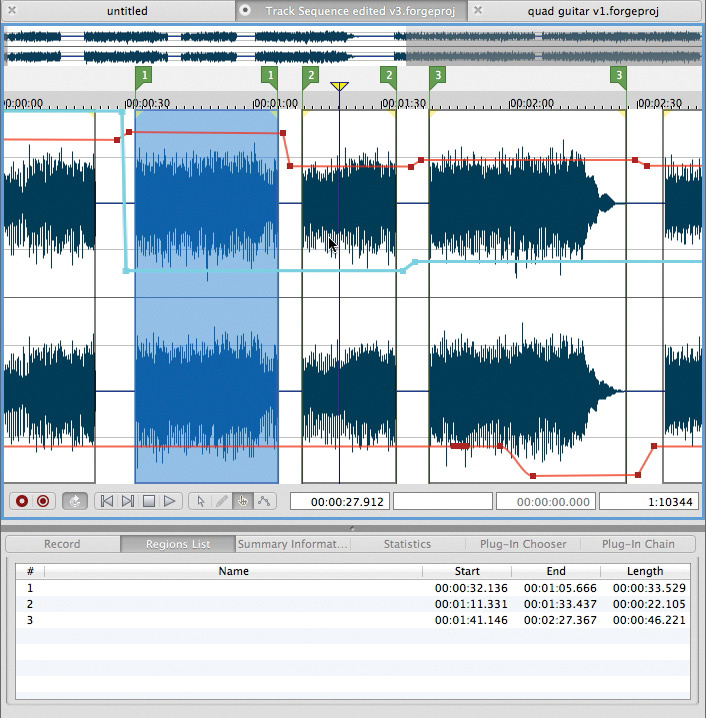The height and width of the screenshot is (718, 706).
Task: Open the Plug-In Chooser tab
Action: click(523, 544)
